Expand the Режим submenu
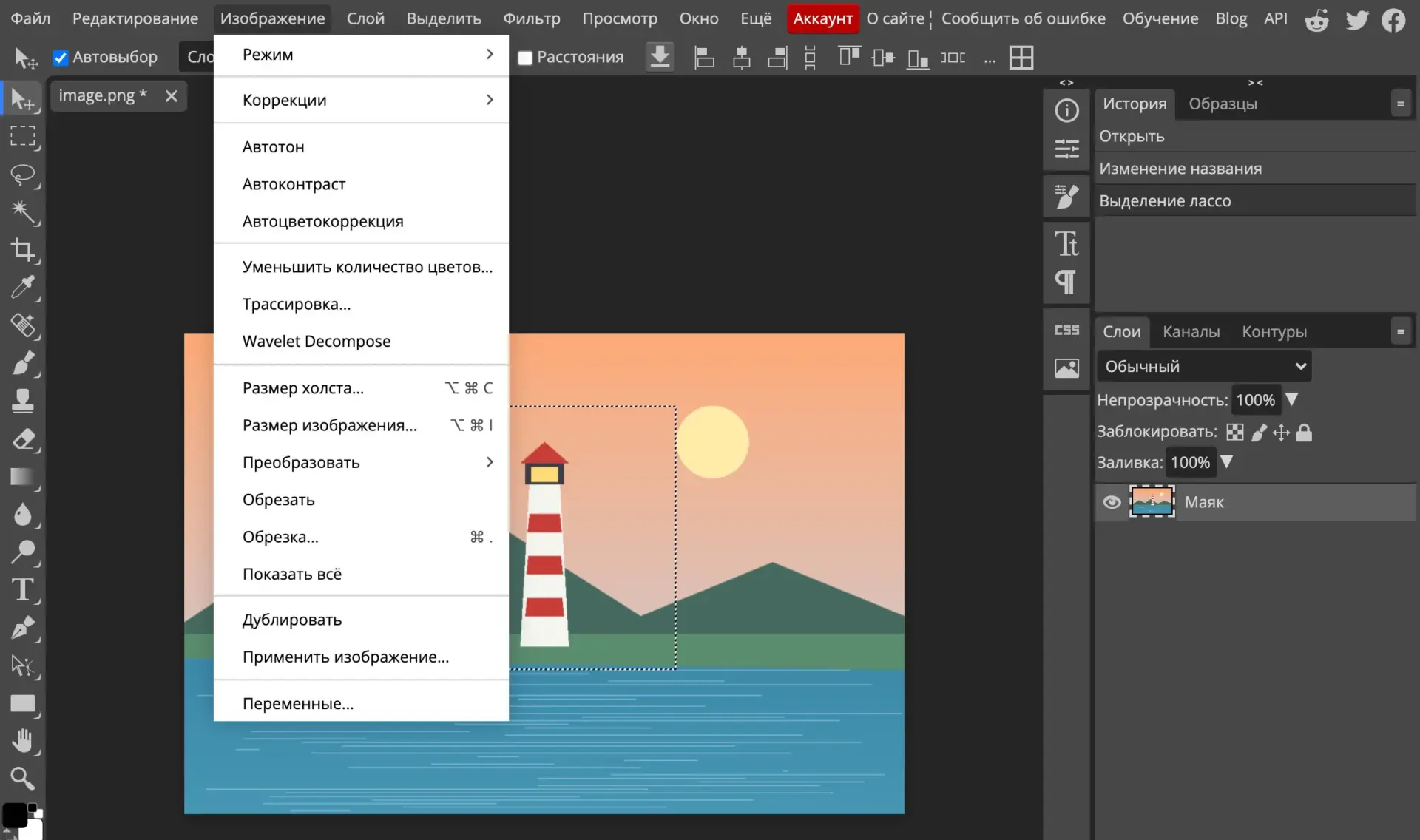The width and height of the screenshot is (1420, 840). click(x=361, y=54)
